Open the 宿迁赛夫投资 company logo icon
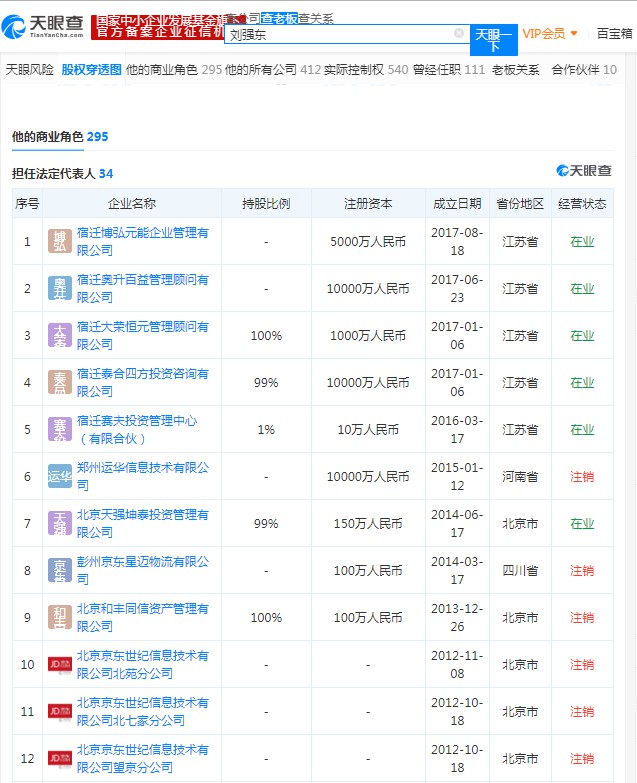Viewport: 637px width, 783px height. (x=59, y=429)
